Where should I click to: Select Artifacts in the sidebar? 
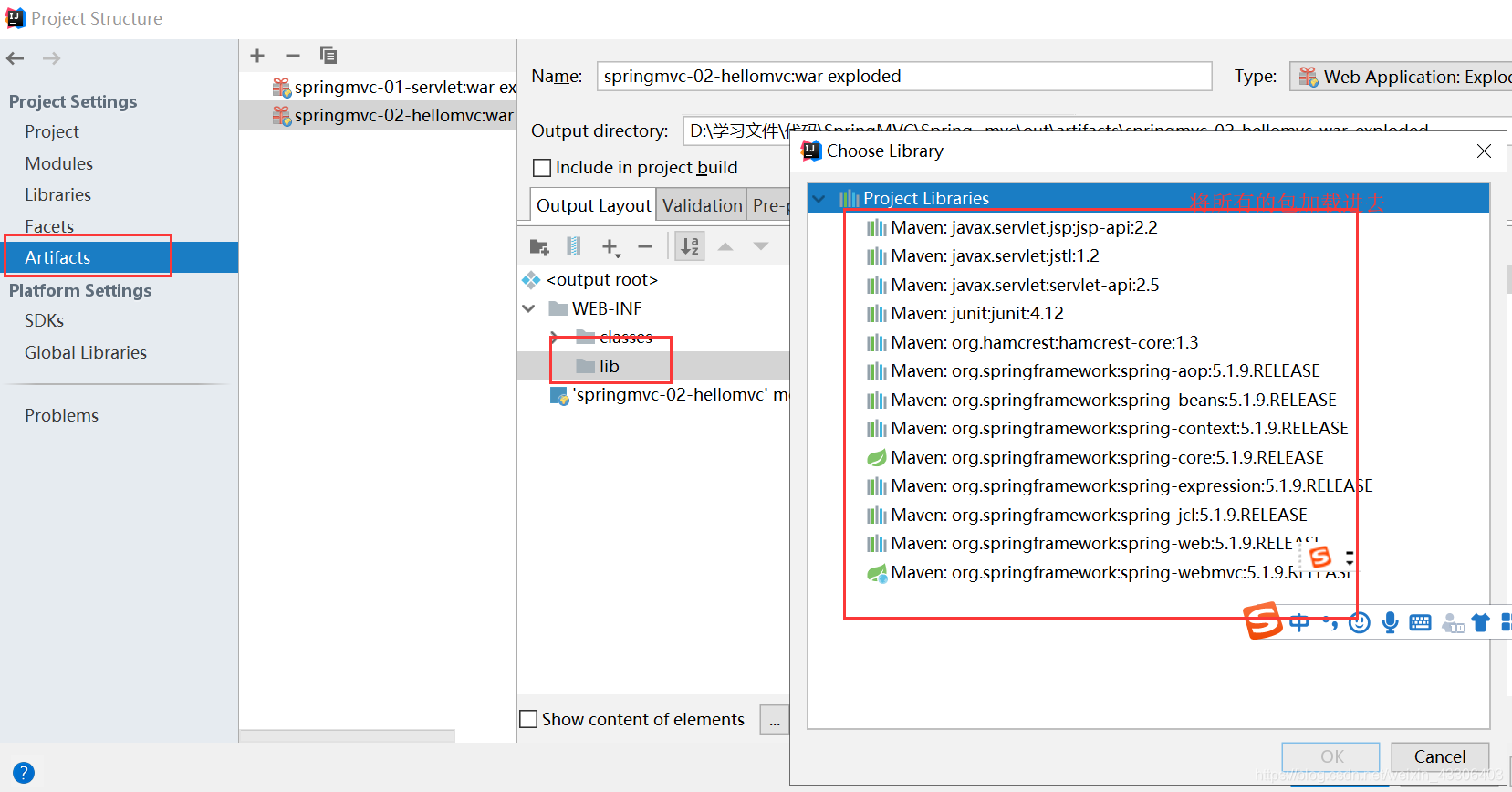120,257
